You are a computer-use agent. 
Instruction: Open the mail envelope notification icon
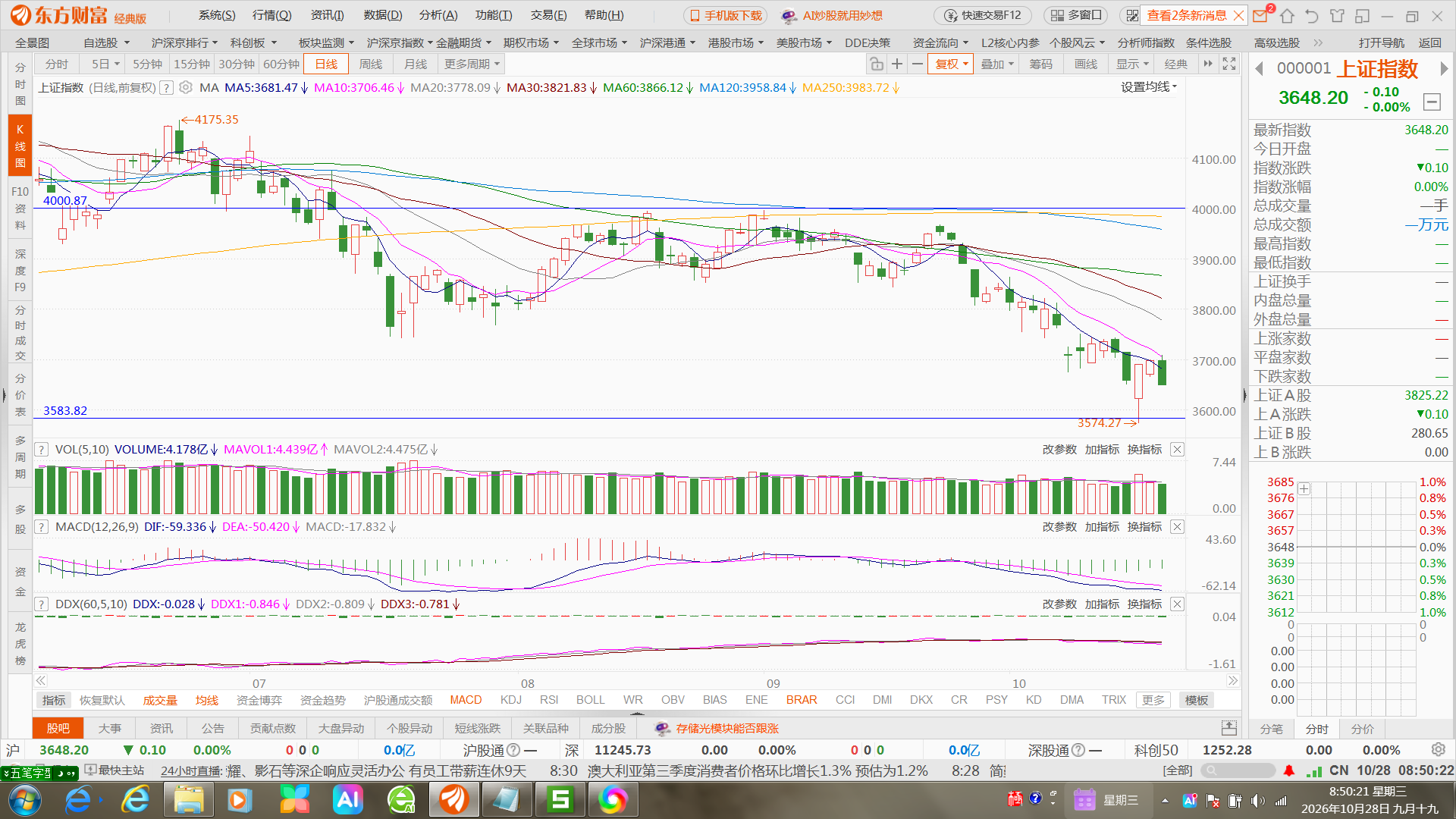[1260, 15]
